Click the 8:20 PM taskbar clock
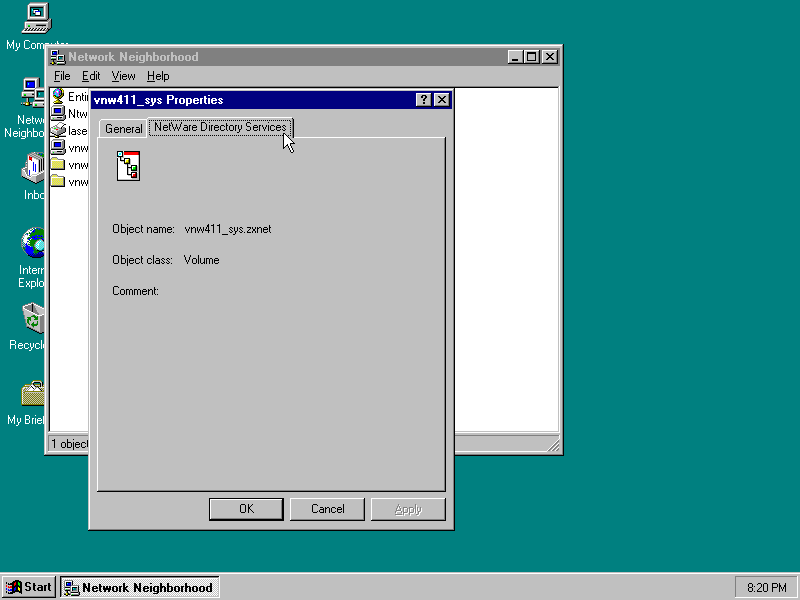800x600 pixels. 766,588
